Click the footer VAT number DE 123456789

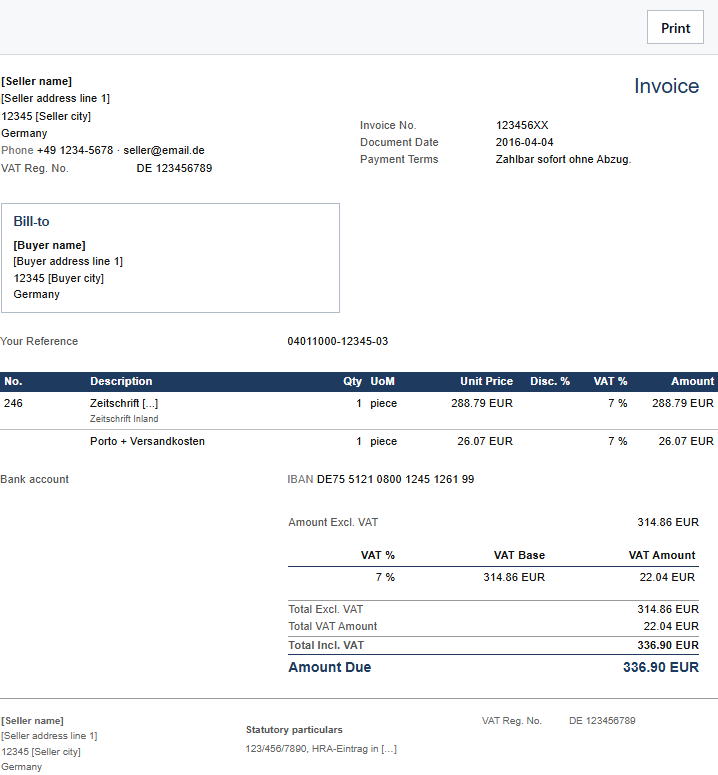pyautogui.click(x=602, y=721)
